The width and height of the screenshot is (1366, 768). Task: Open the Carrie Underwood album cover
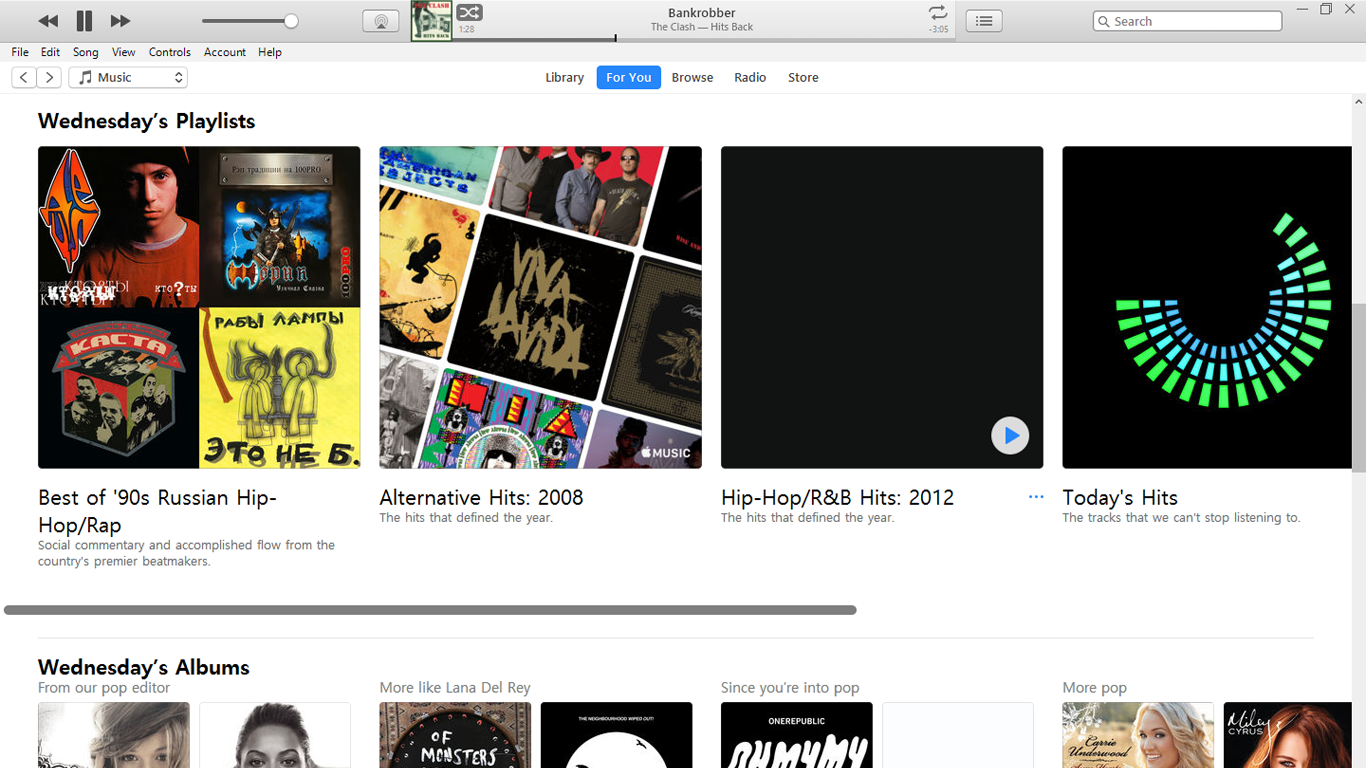click(x=1138, y=735)
